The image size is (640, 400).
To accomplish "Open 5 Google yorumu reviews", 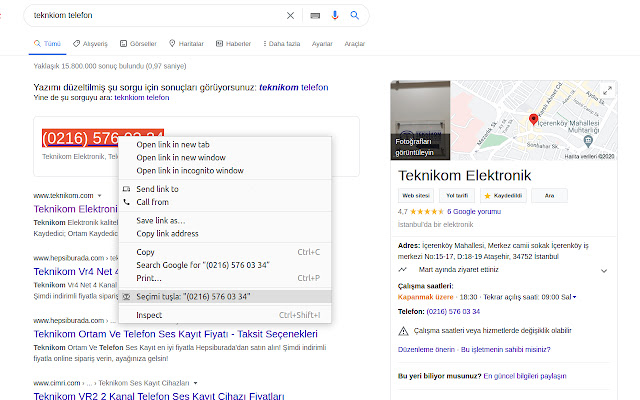I will click(x=474, y=211).
